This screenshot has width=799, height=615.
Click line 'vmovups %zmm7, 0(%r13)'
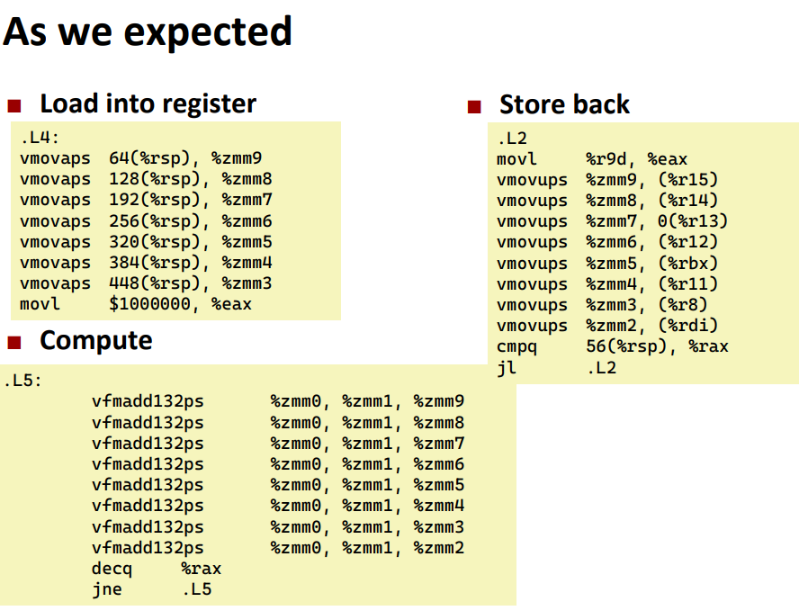click(612, 222)
